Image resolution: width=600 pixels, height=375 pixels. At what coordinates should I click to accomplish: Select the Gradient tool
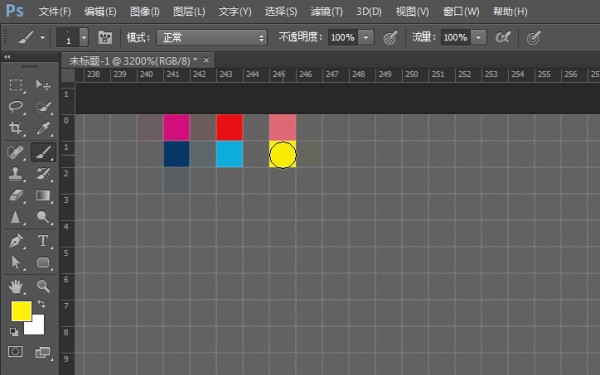[43, 196]
